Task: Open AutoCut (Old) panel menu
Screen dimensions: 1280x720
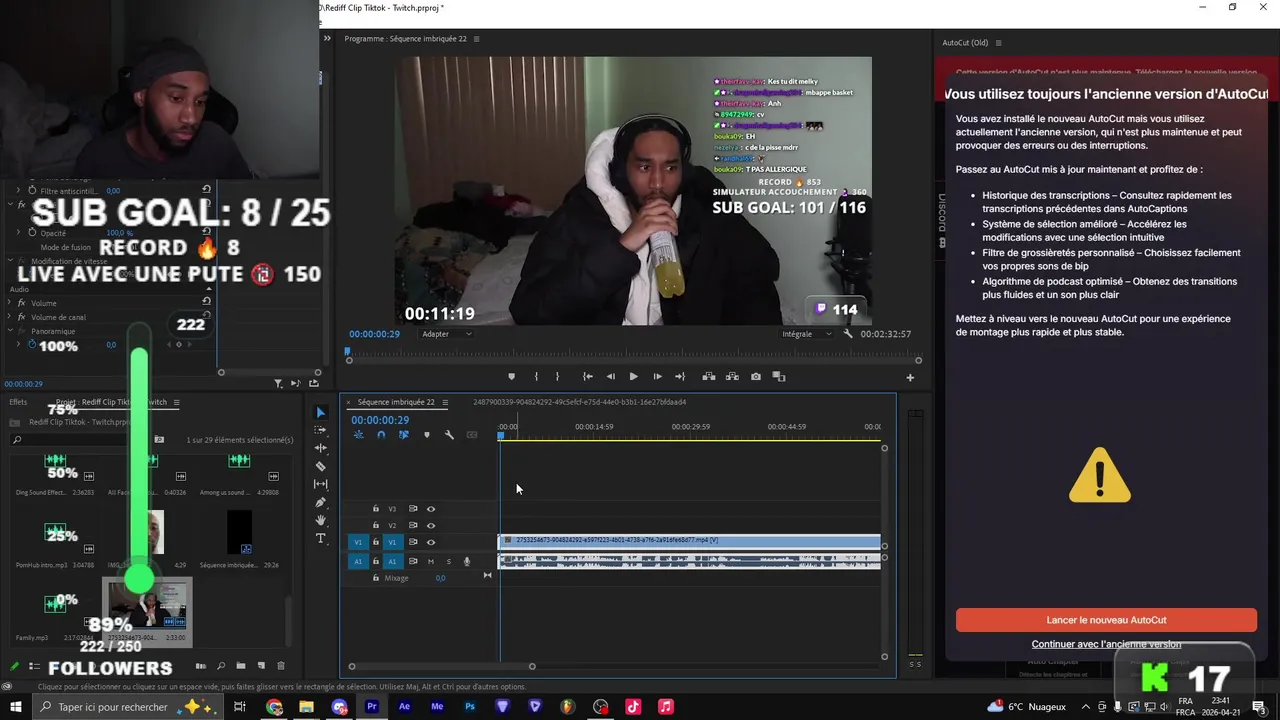Action: pyautogui.click(x=998, y=43)
